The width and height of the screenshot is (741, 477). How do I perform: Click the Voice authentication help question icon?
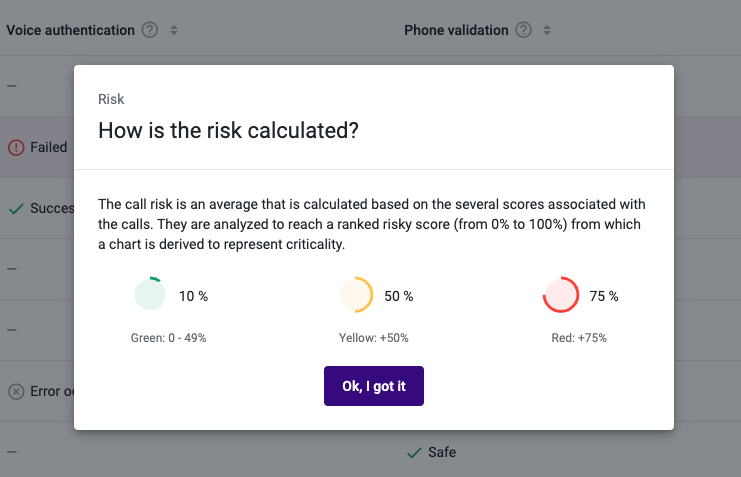(150, 30)
